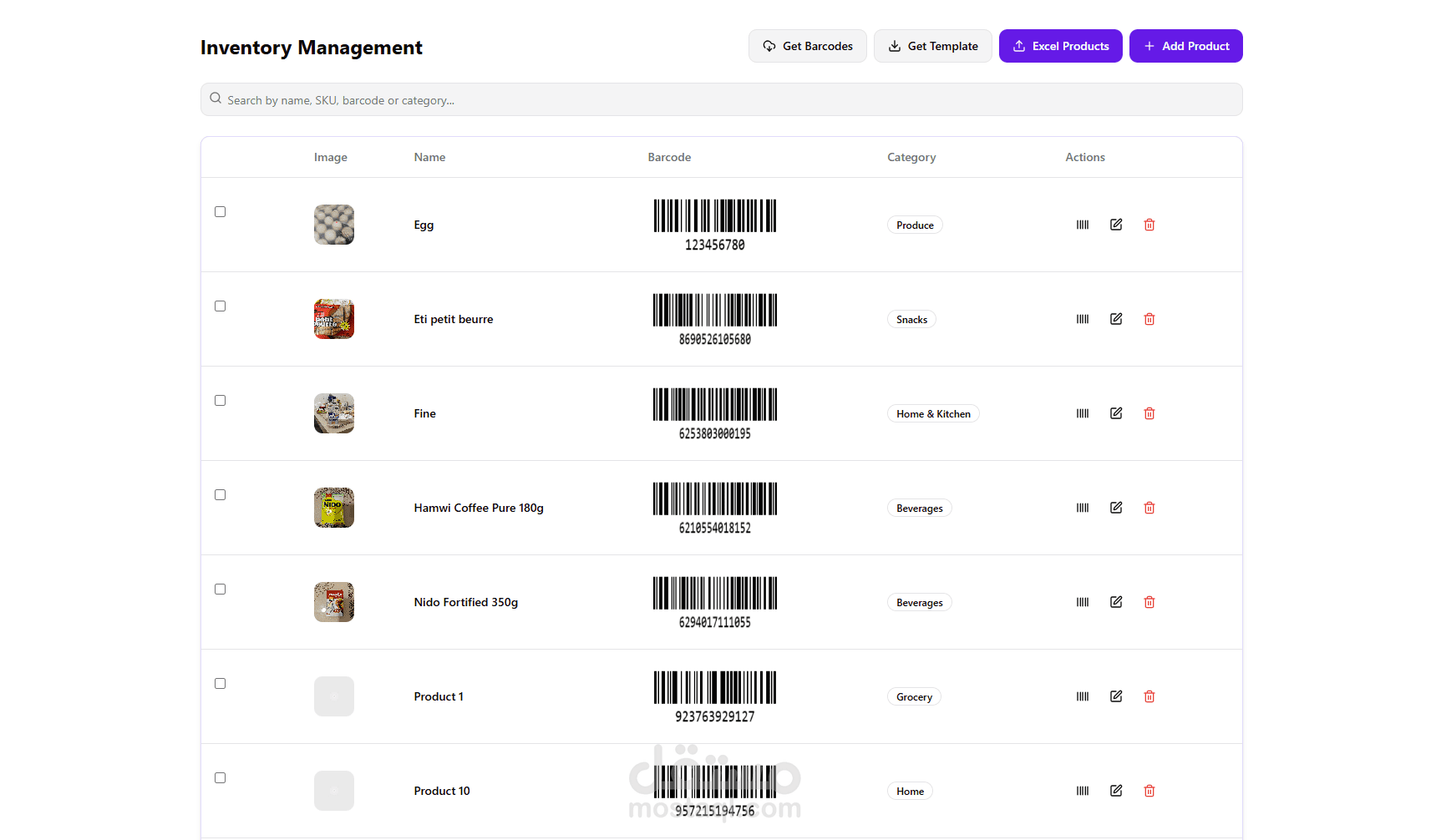1431x840 pixels.
Task: Toggle checkbox beside Hamwi Coffee Pure
Action: click(x=221, y=495)
